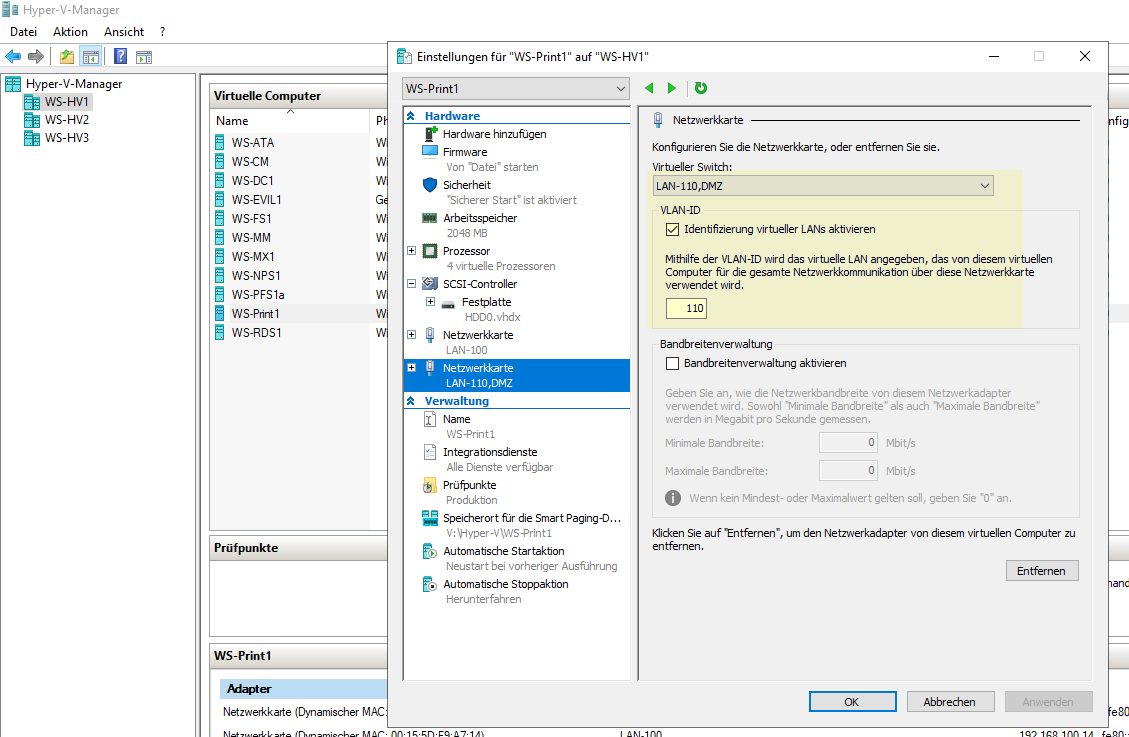Select WS-FS1 in virtual machine list
This screenshot has width=1129, height=737.
pyautogui.click(x=251, y=219)
